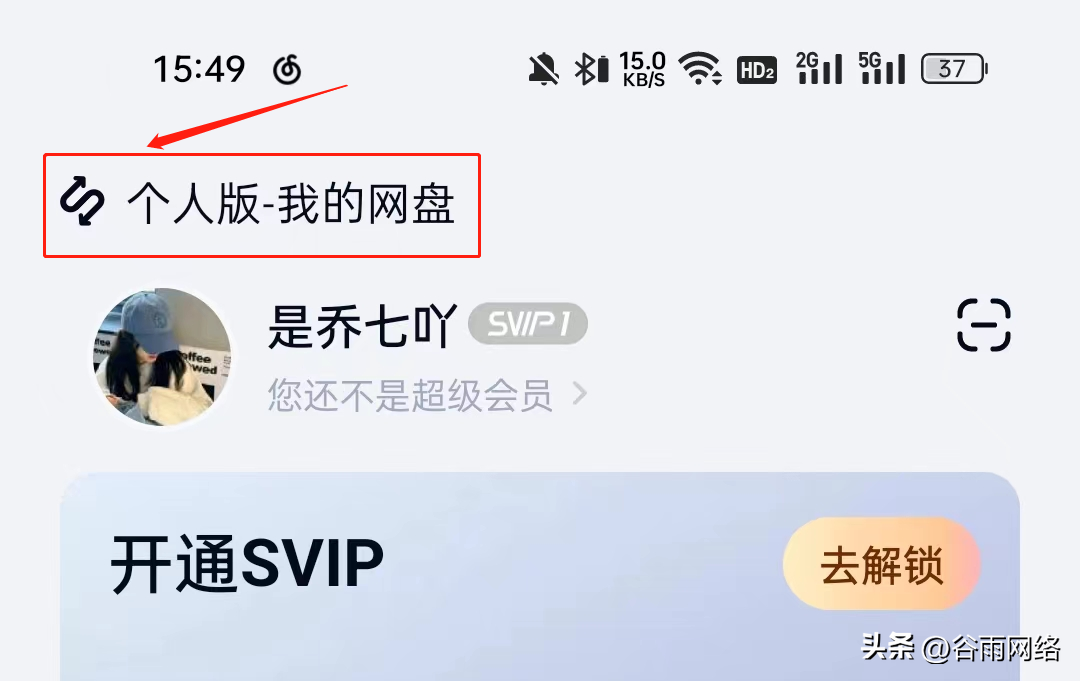Tap the SVIP1 badge
Image resolution: width=1080 pixels, height=681 pixels.
[x=528, y=323]
